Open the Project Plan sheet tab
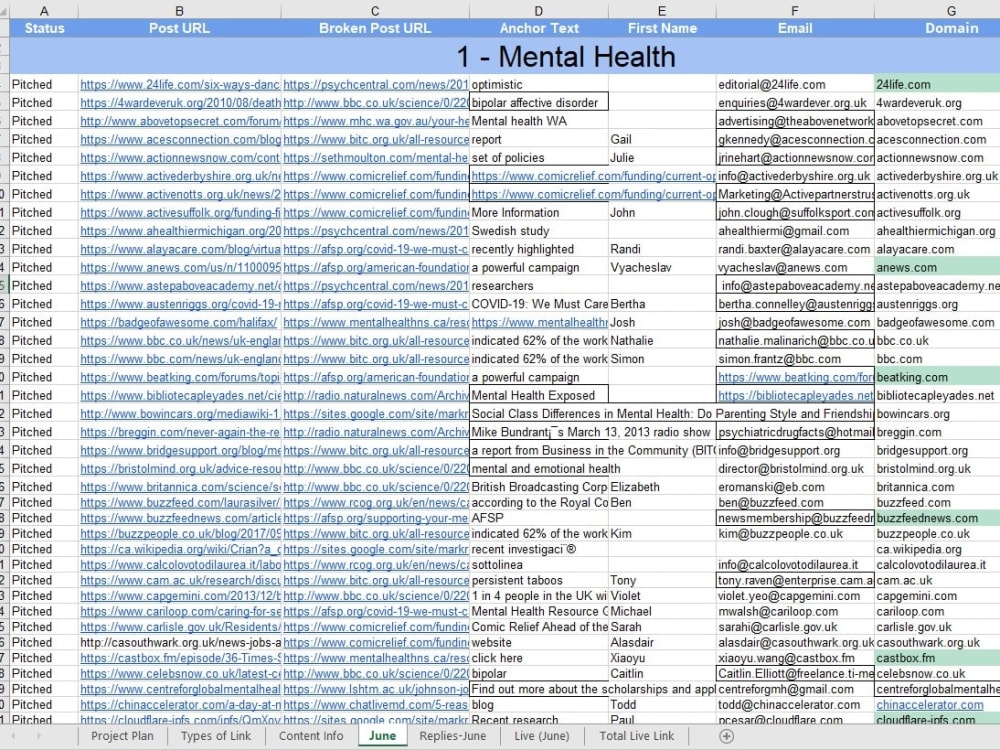 (122, 736)
